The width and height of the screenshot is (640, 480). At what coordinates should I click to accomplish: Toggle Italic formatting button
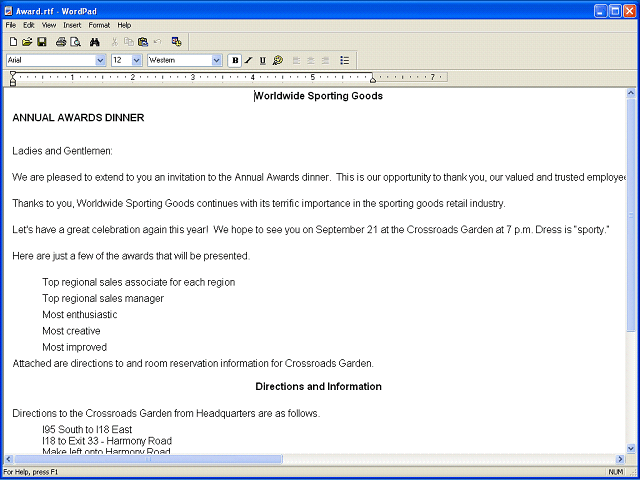click(249, 60)
